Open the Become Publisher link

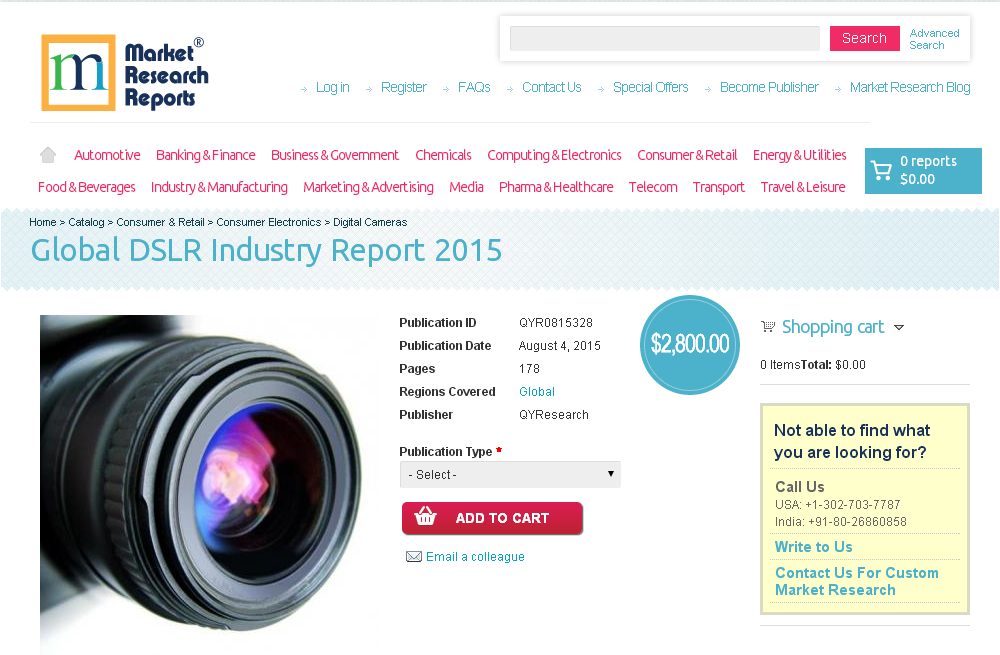[769, 87]
